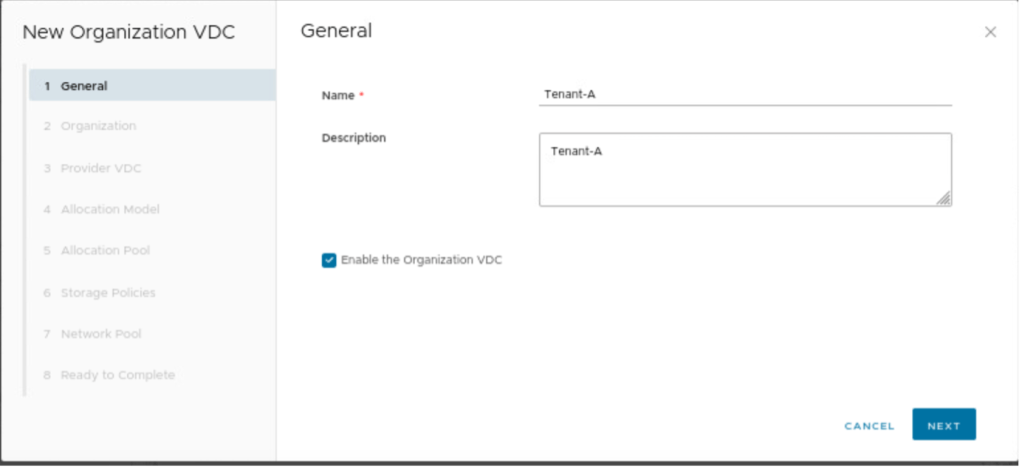Click the Name field label
1022x469 pixels.
tap(338, 95)
